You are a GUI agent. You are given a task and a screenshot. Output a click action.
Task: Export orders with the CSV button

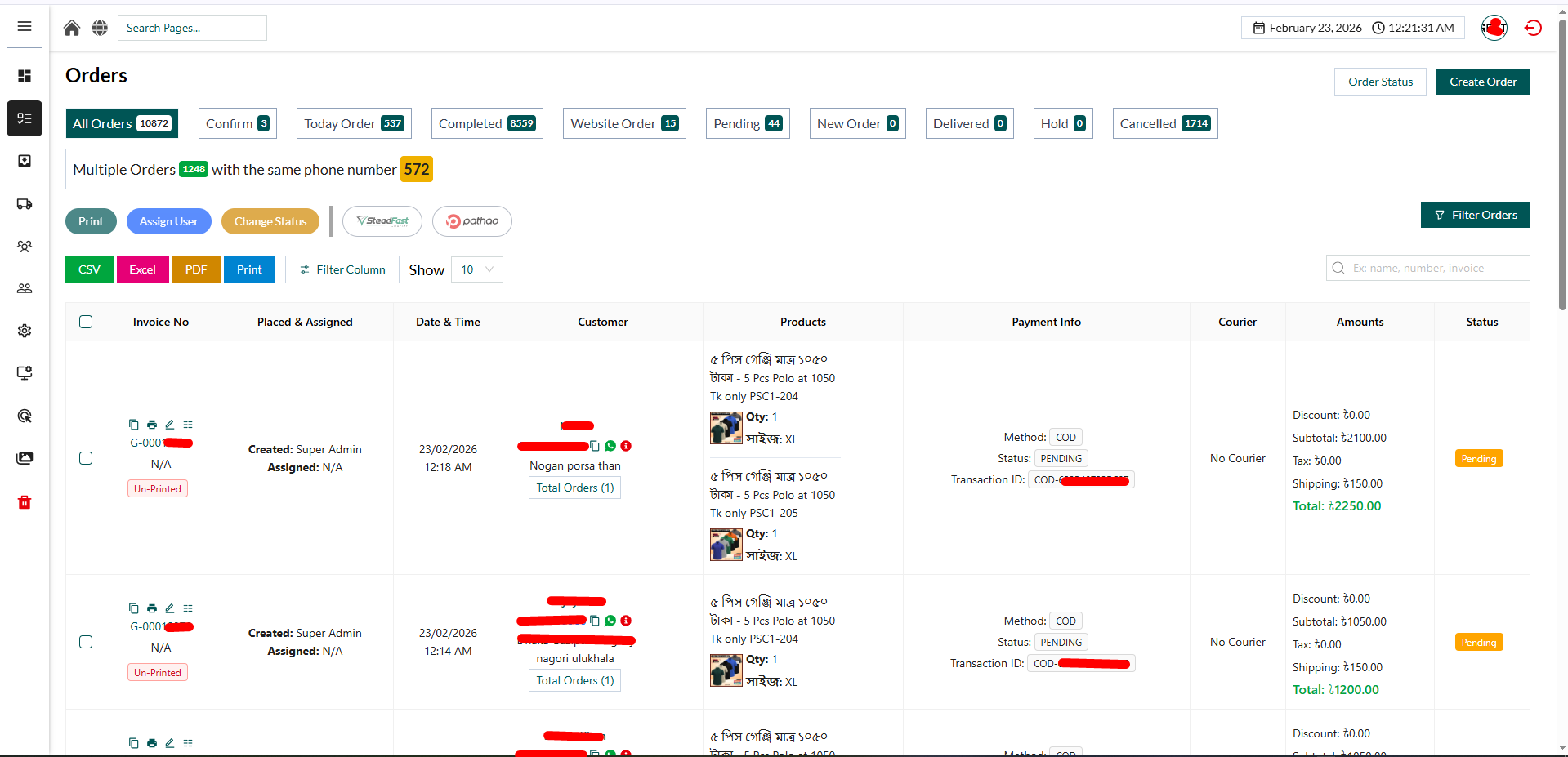click(x=89, y=269)
